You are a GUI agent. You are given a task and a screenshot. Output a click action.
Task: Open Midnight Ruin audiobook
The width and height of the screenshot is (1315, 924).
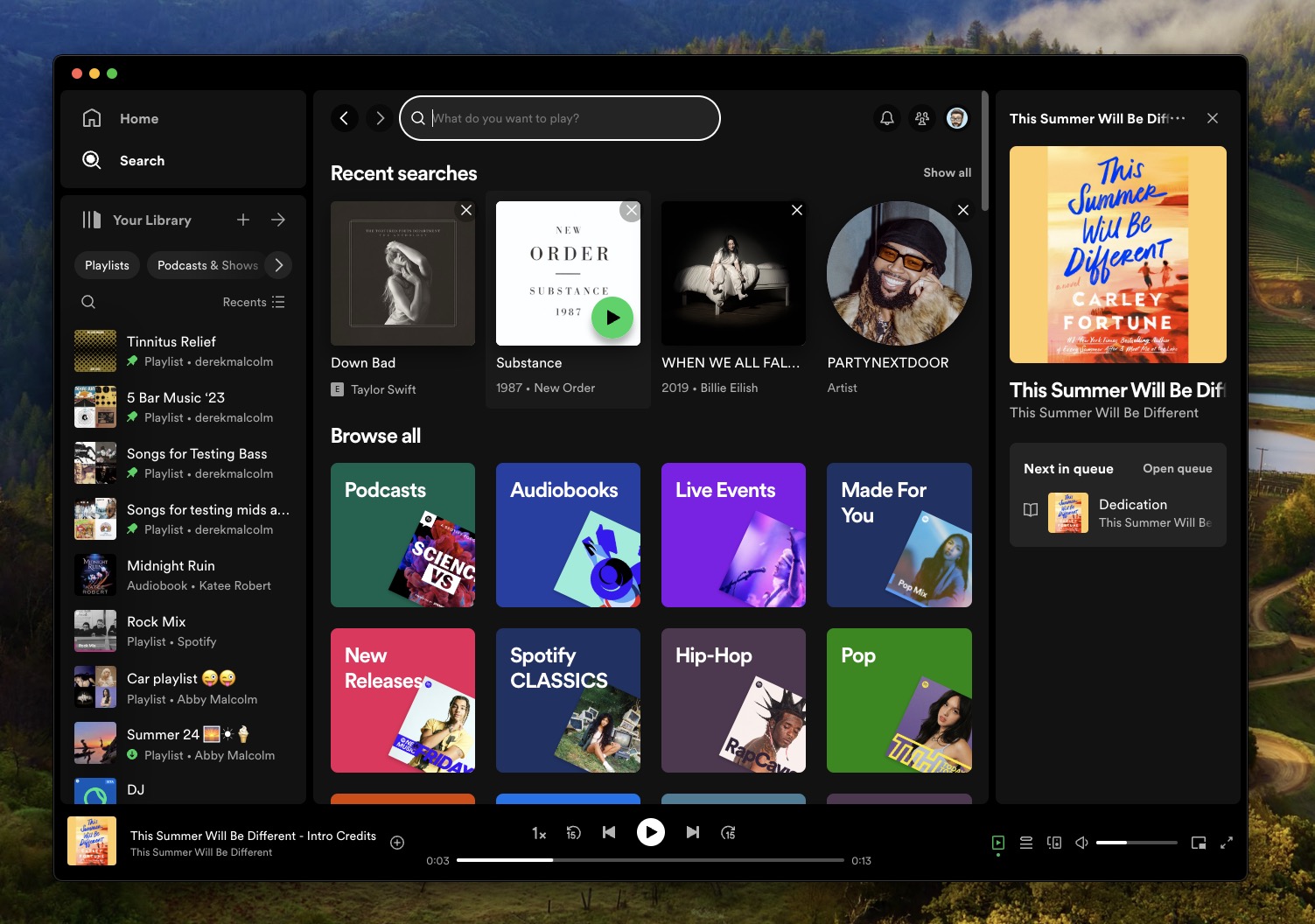[x=184, y=575]
